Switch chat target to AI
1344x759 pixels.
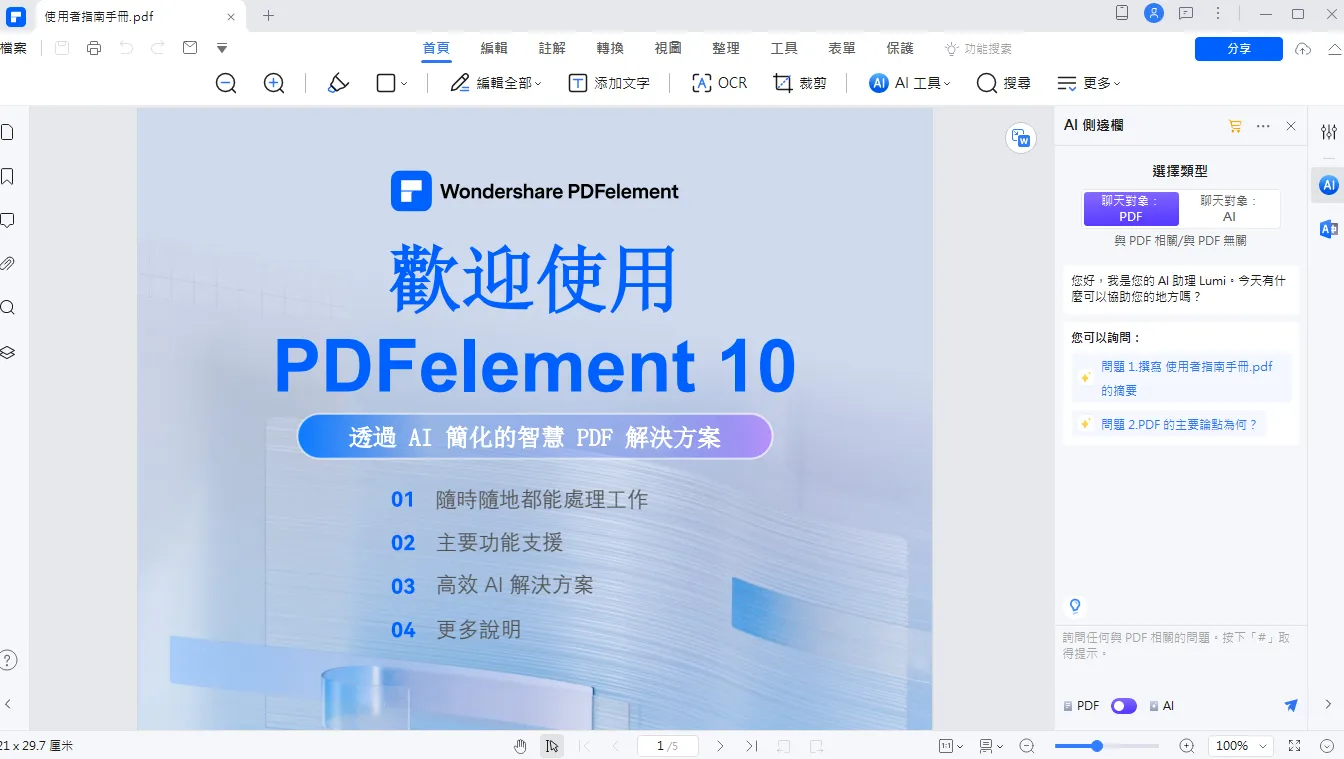tap(1228, 208)
